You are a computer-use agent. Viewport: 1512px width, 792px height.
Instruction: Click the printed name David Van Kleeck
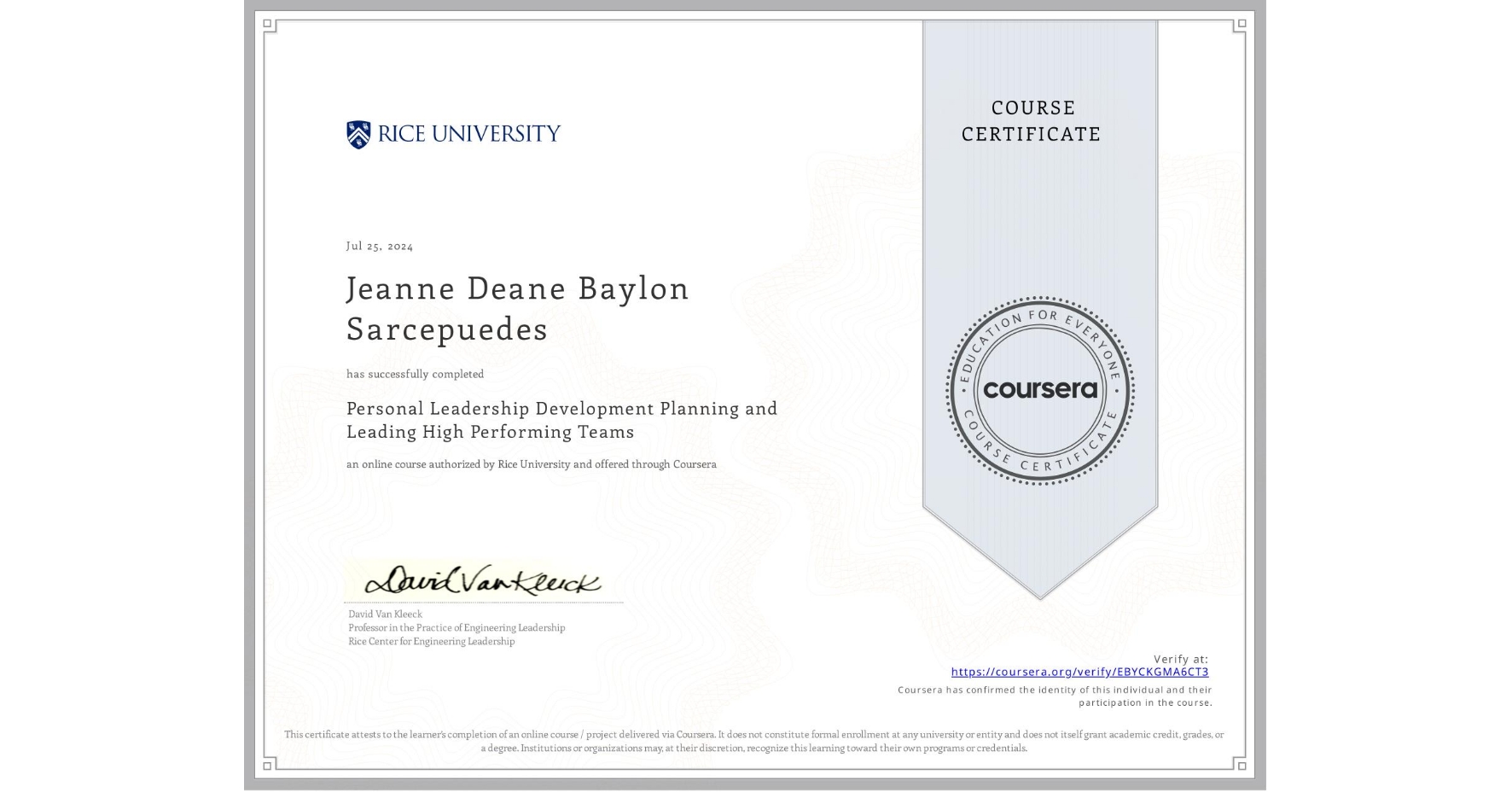click(x=385, y=614)
